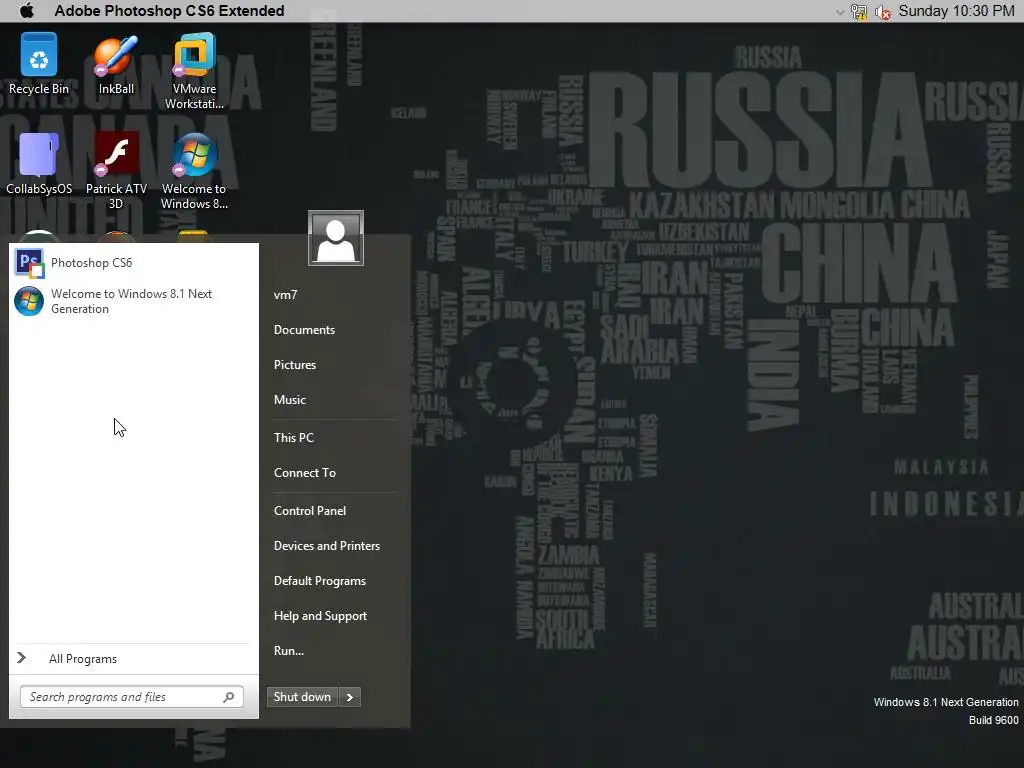Open the Apple logo menu
Viewport: 1024px width, 768px height.
point(27,10)
